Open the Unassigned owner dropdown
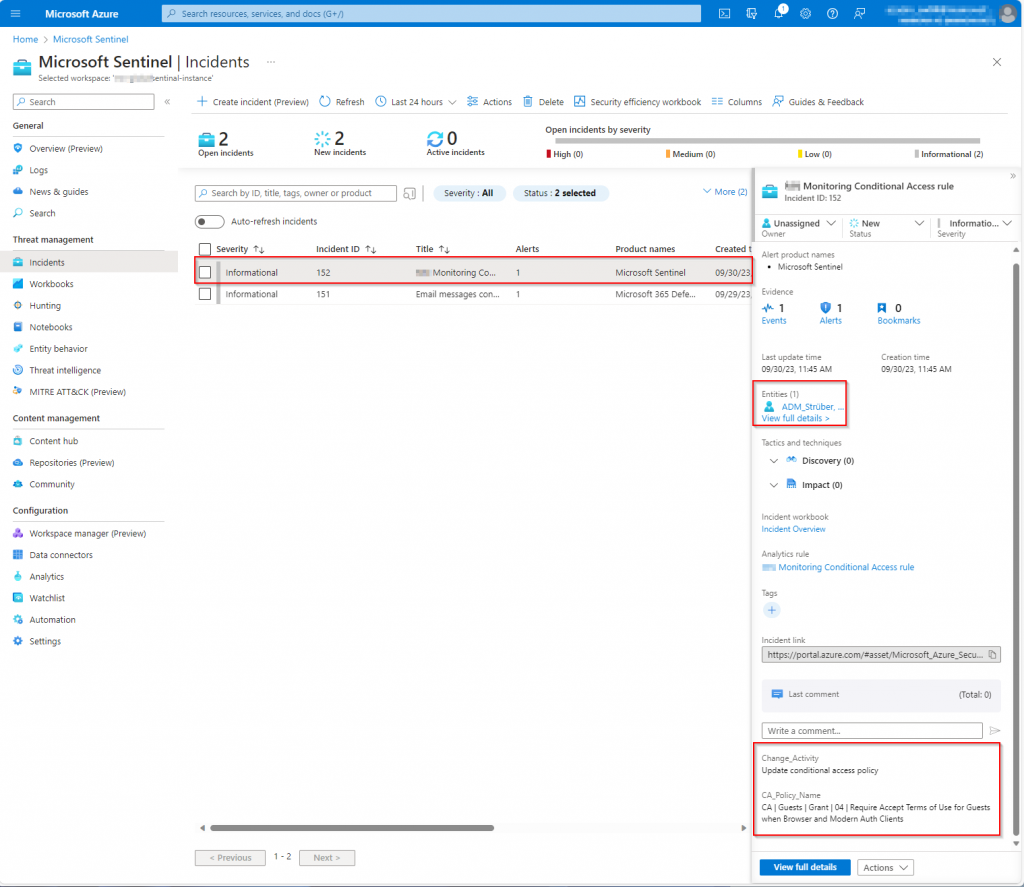This screenshot has height=887, width=1024. 800,224
